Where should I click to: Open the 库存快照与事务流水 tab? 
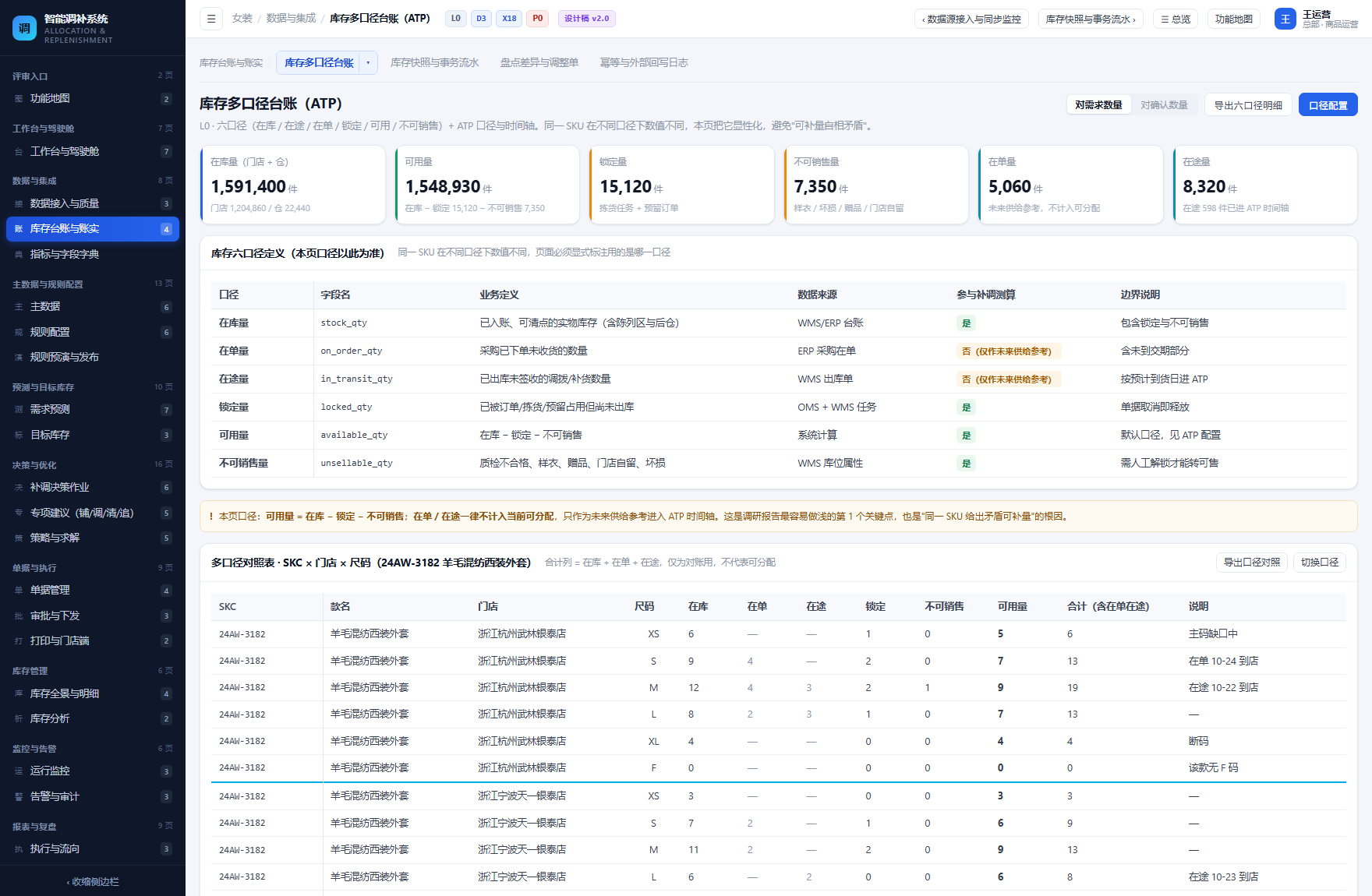click(x=435, y=63)
